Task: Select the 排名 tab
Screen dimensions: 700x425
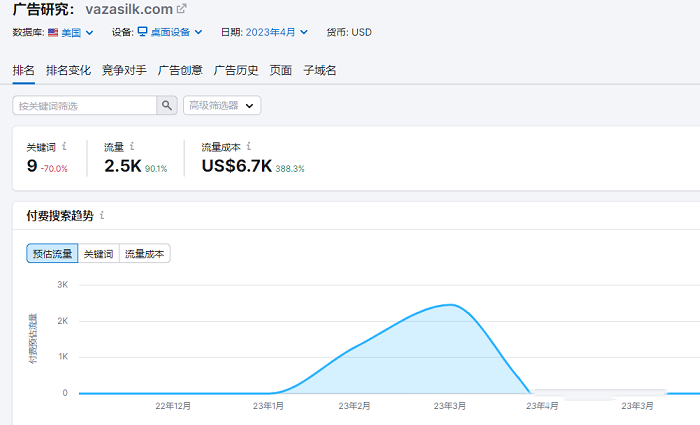Action: (23, 70)
